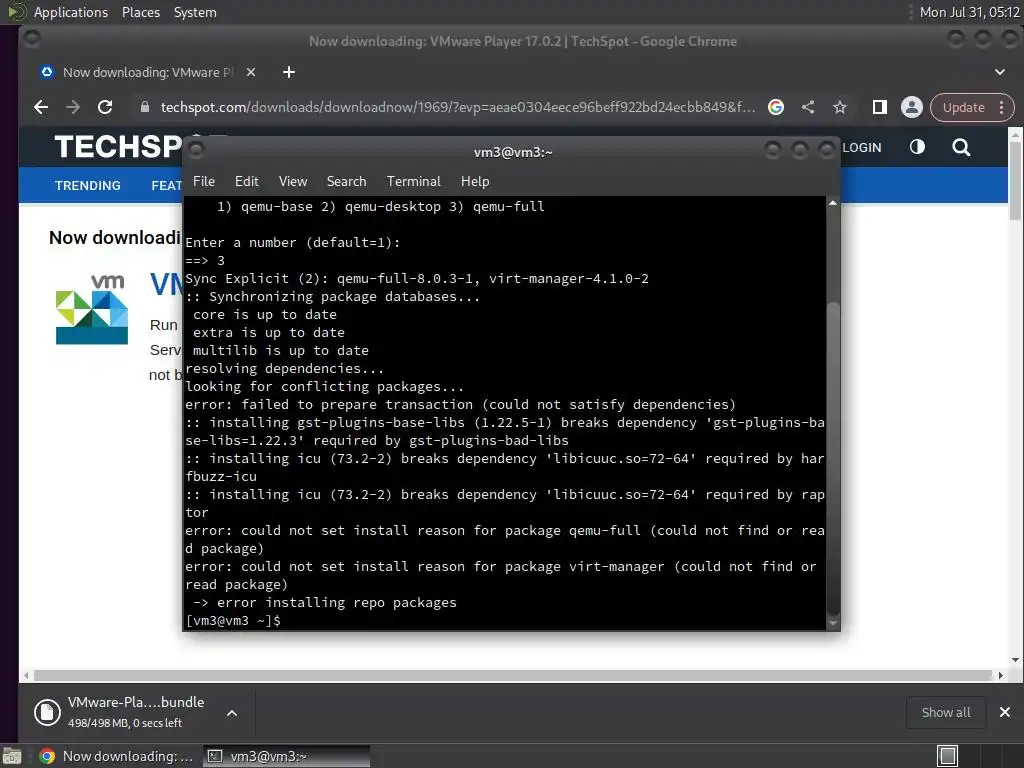Viewport: 1024px width, 768px height.
Task: Open TechSpot search magnifier
Action: 961,148
